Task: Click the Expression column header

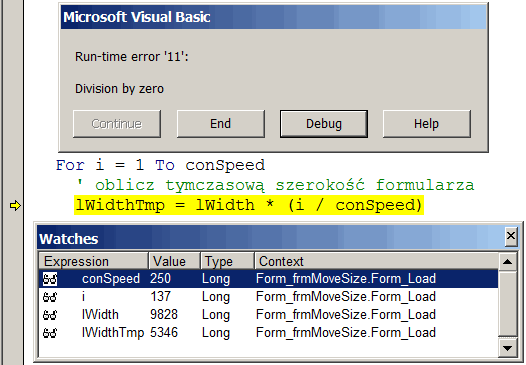Action: 94,261
